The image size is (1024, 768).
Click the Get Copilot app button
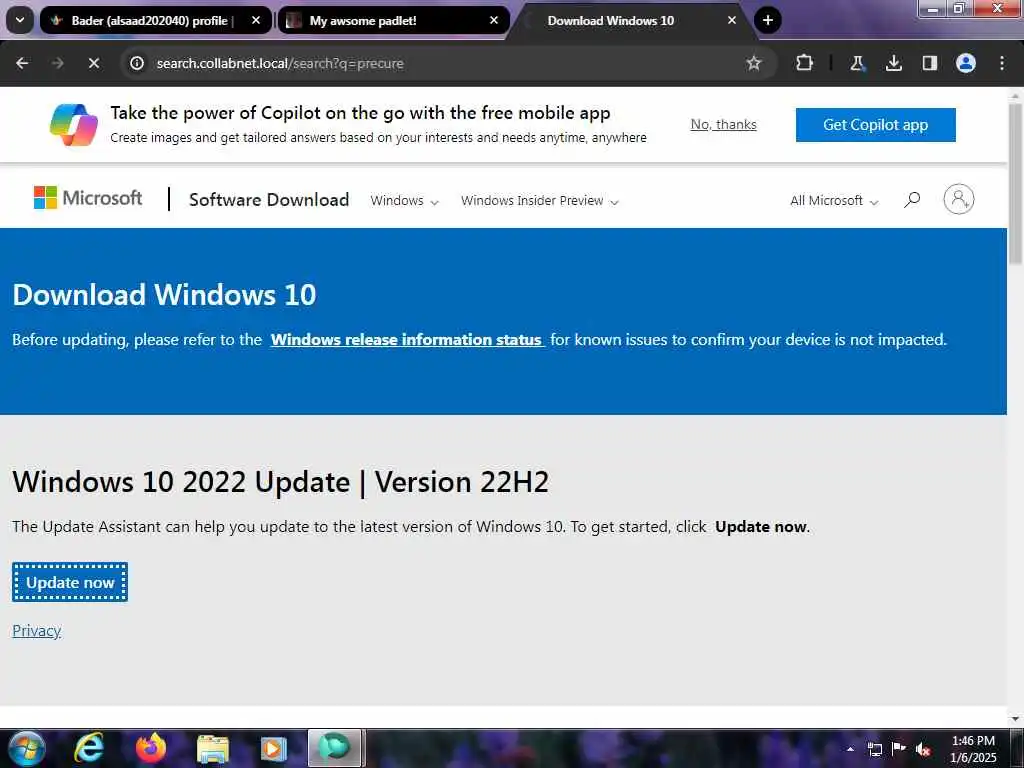coord(875,125)
